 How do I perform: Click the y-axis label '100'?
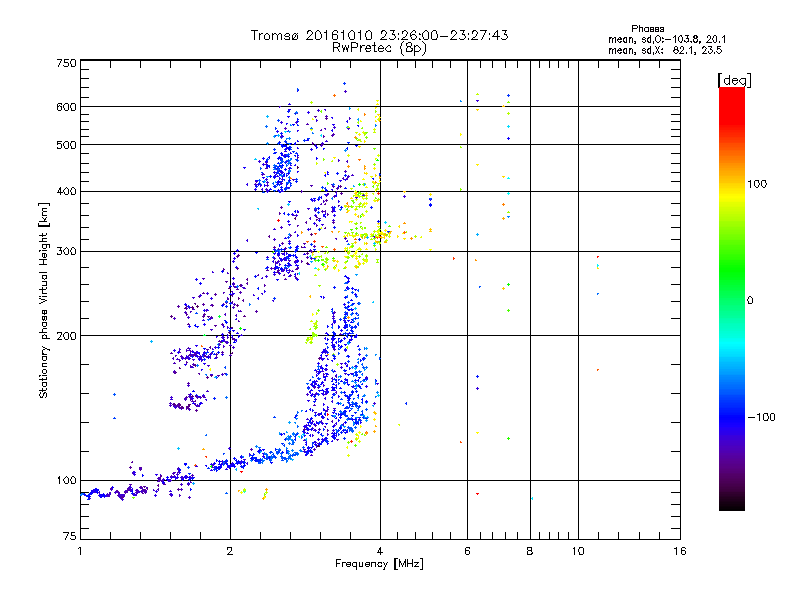pyautogui.click(x=66, y=480)
